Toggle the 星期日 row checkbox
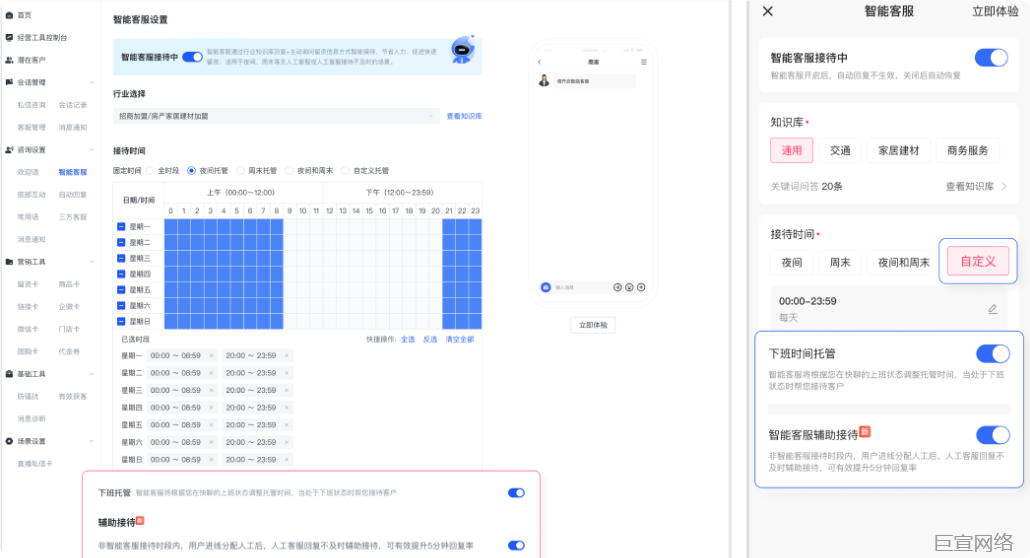This screenshot has width=1030, height=558. [121, 321]
